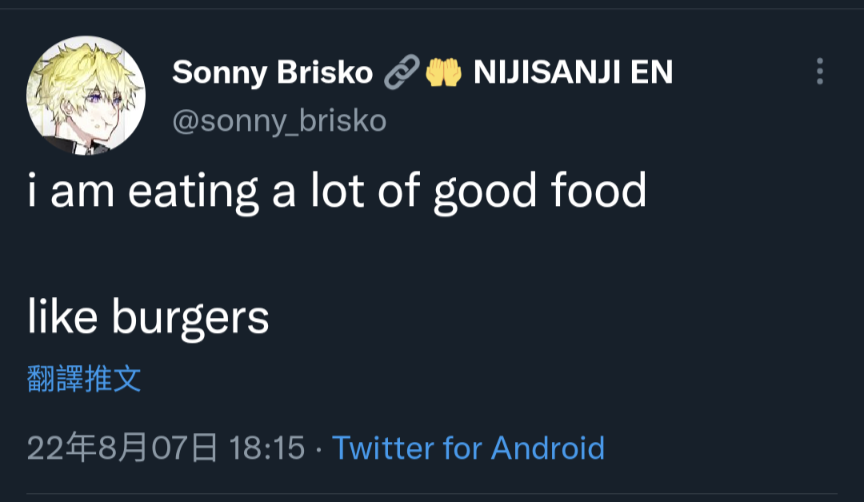Viewport: 864px width, 502px height.
Task: Open Sonny Brisko's profile picture
Action: pyautogui.click(x=86, y=95)
